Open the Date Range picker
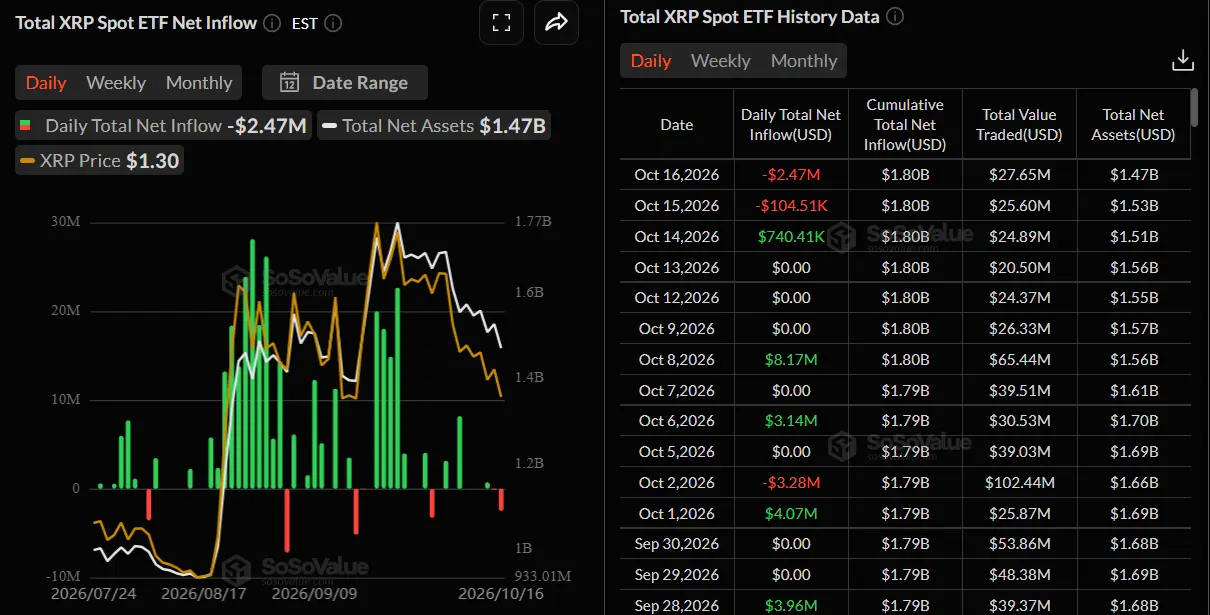 (x=345, y=82)
